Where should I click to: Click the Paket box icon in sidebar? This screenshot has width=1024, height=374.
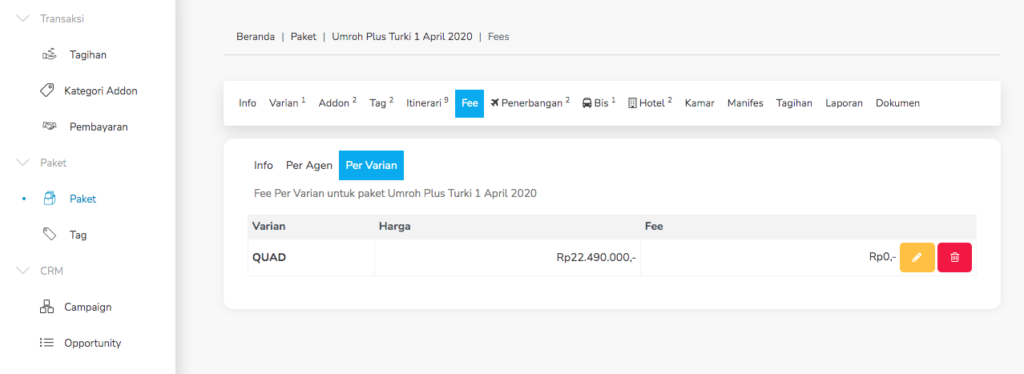49,198
